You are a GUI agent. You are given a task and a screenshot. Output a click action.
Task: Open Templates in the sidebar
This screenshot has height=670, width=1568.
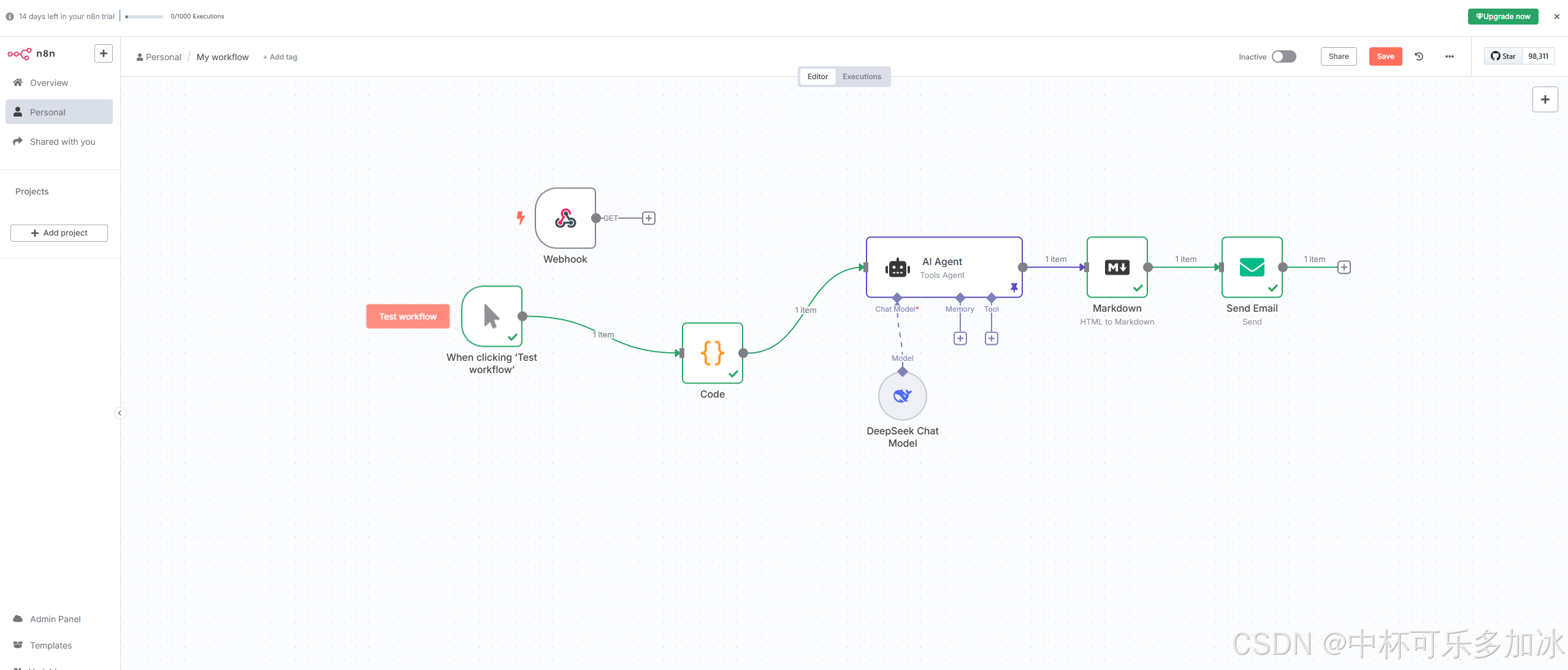coord(51,645)
